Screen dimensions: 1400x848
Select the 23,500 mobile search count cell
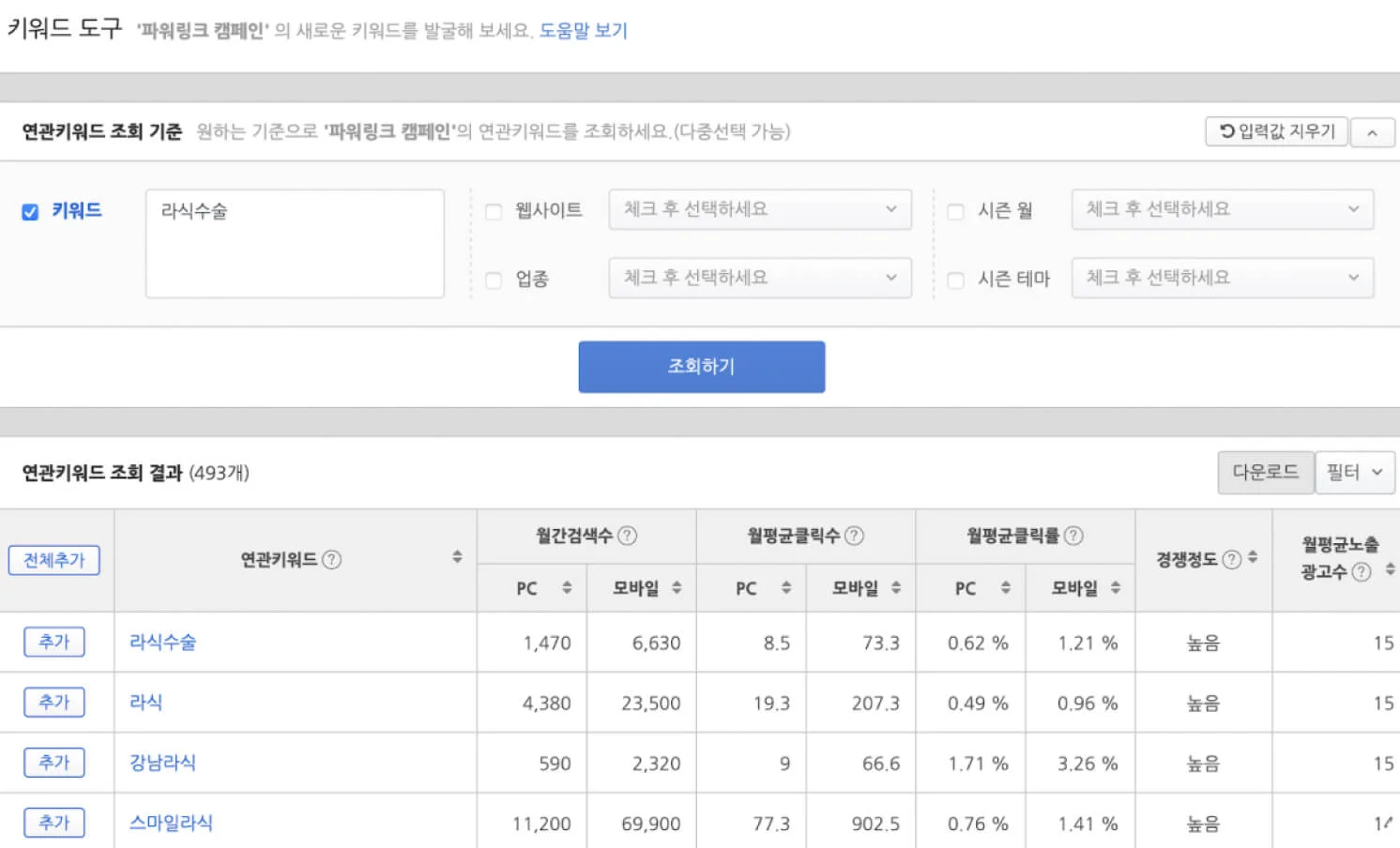tap(642, 704)
